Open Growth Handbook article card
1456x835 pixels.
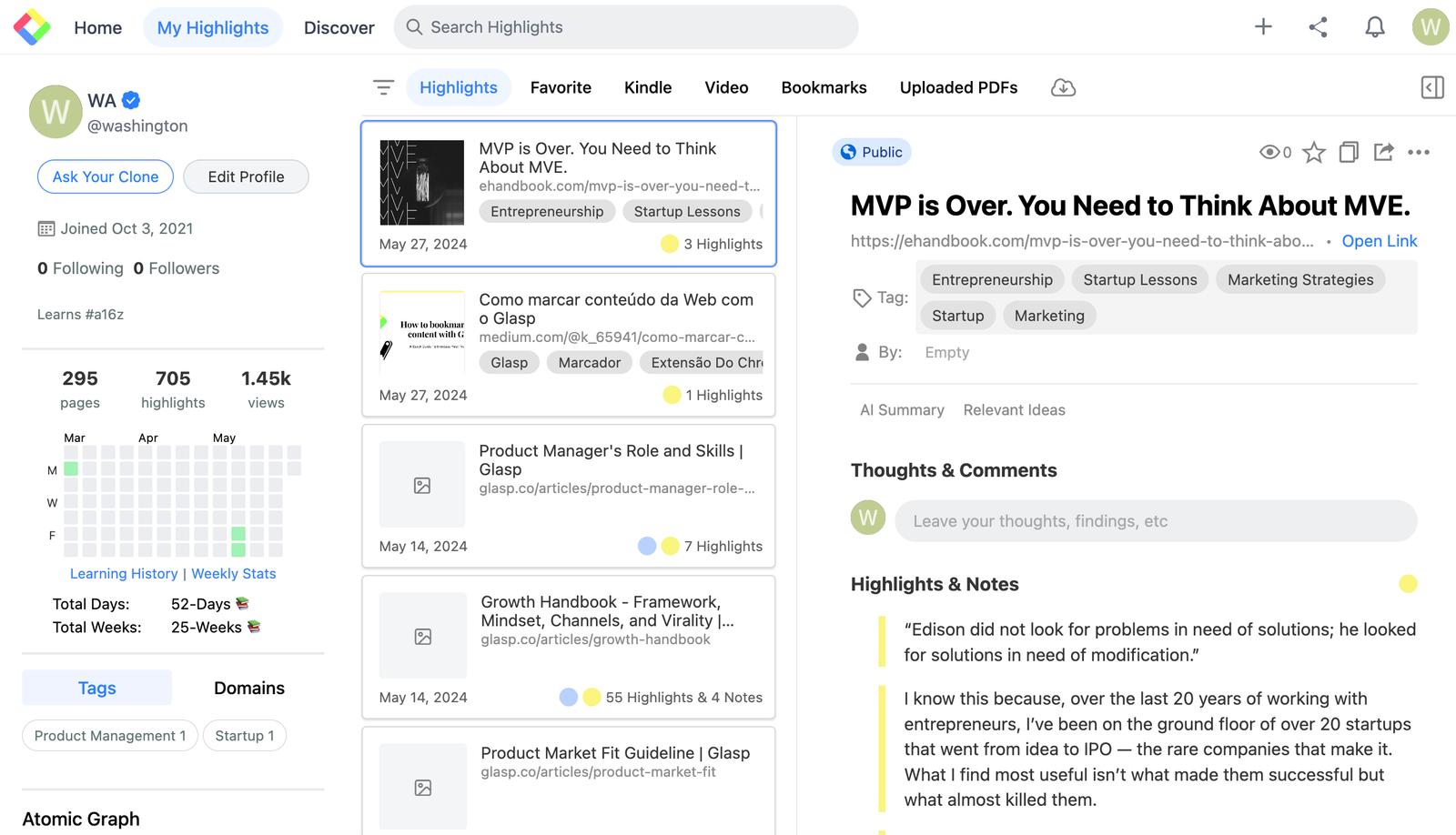[569, 647]
